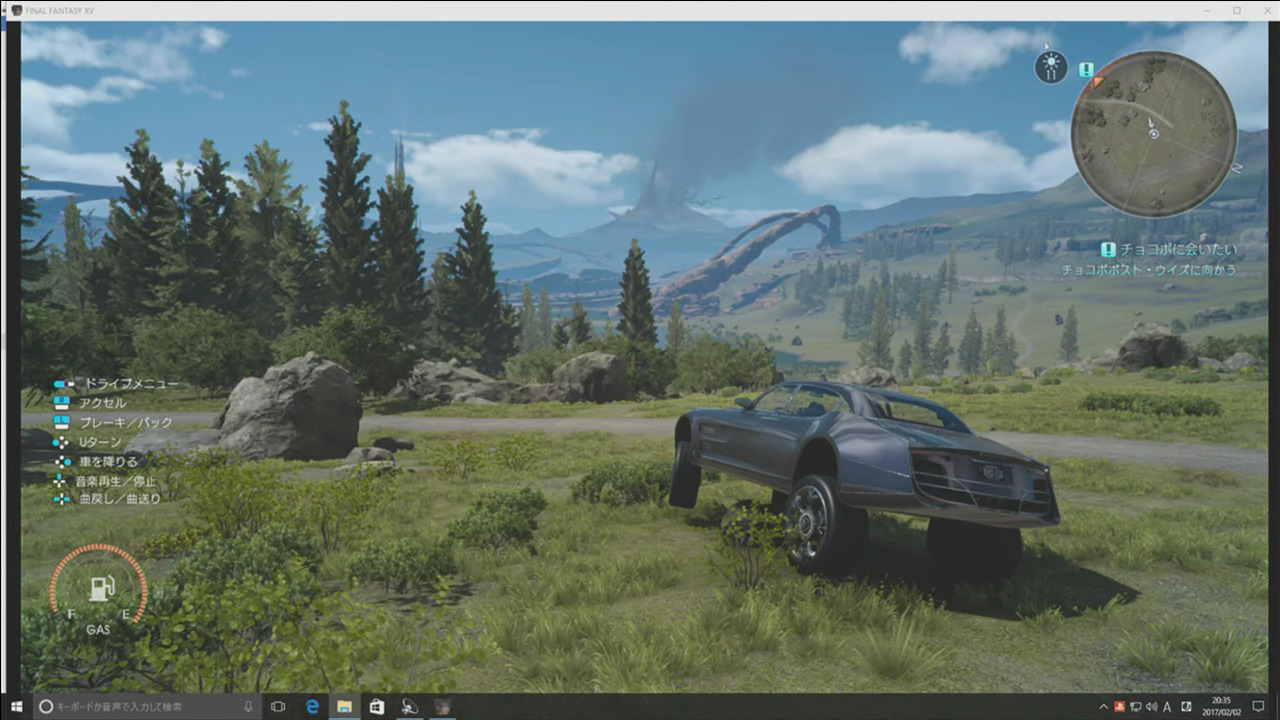1280x720 pixels.
Task: Click the ブレーキ/バック trigger icon
Action: coord(63,422)
